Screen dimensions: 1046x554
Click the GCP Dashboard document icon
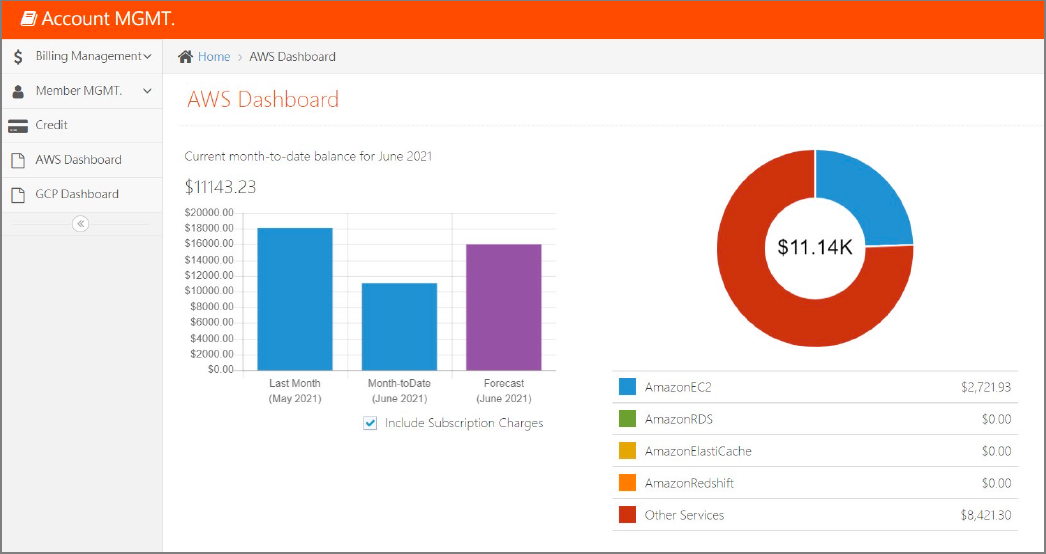18,195
